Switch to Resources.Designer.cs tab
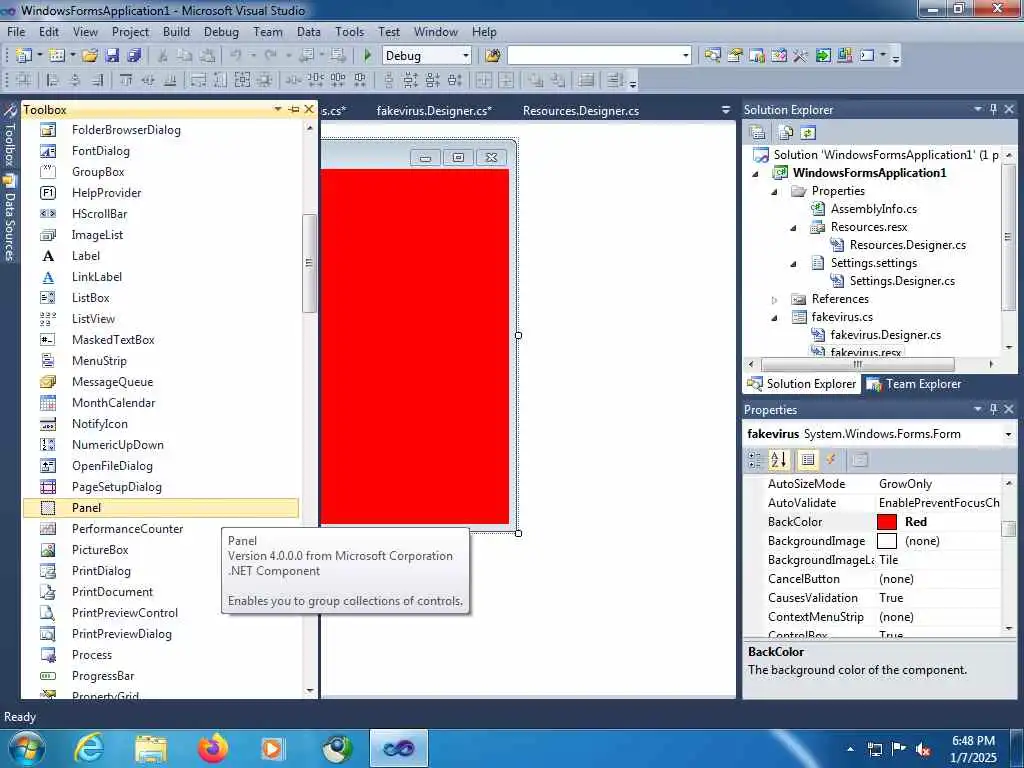 [x=581, y=111]
